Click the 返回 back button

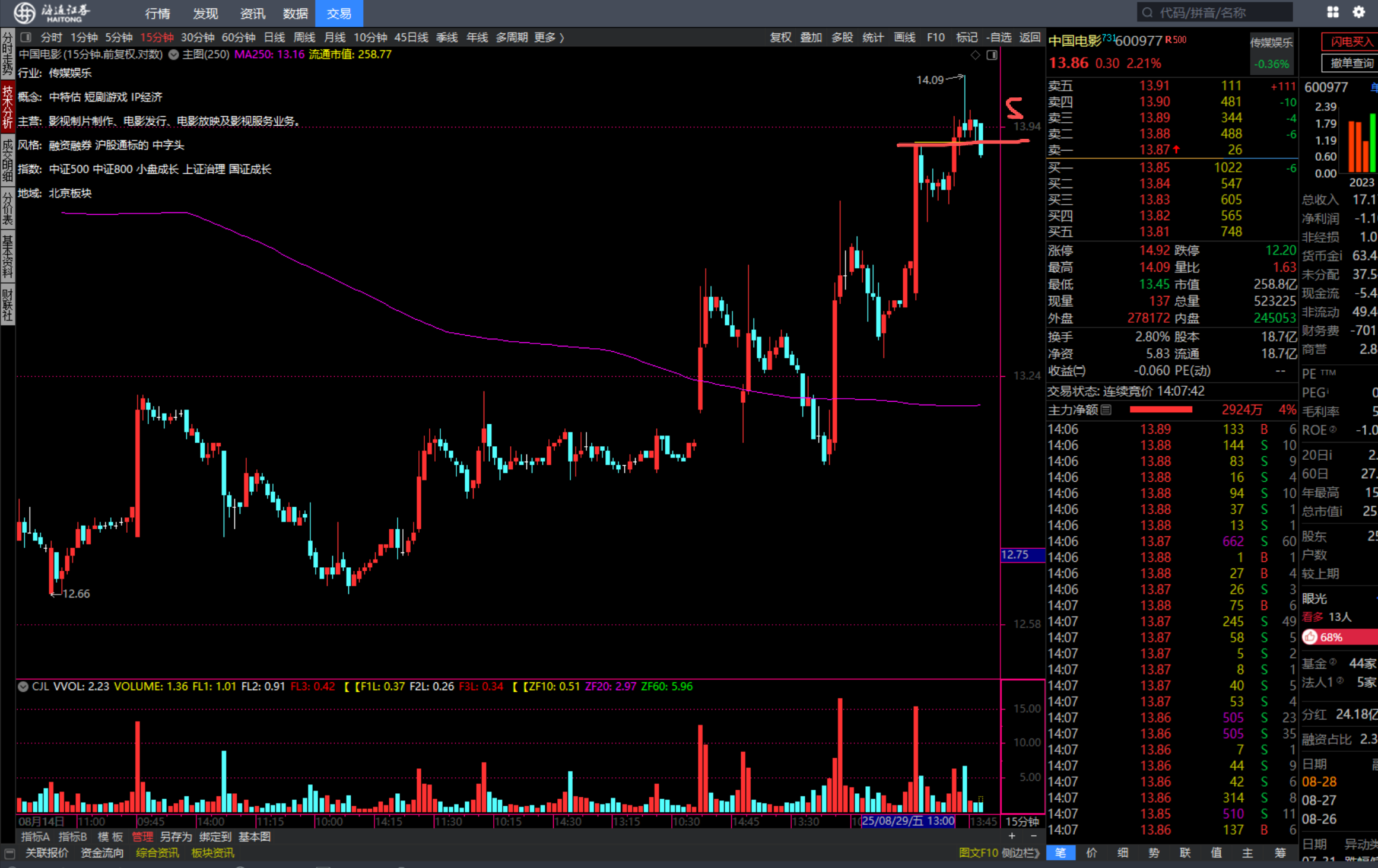point(1030,37)
